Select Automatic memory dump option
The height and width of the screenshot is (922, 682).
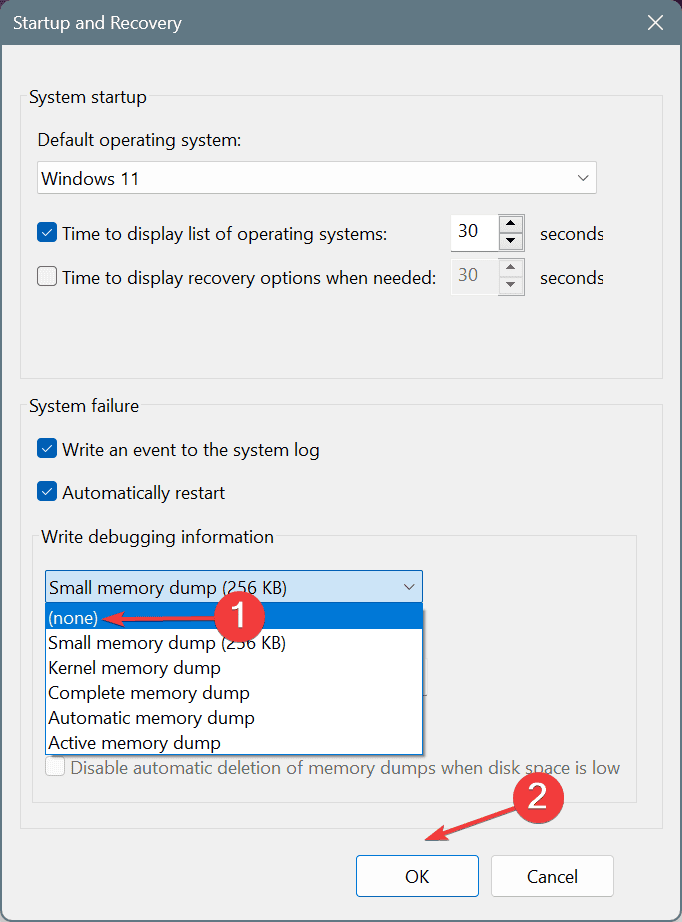[234, 718]
